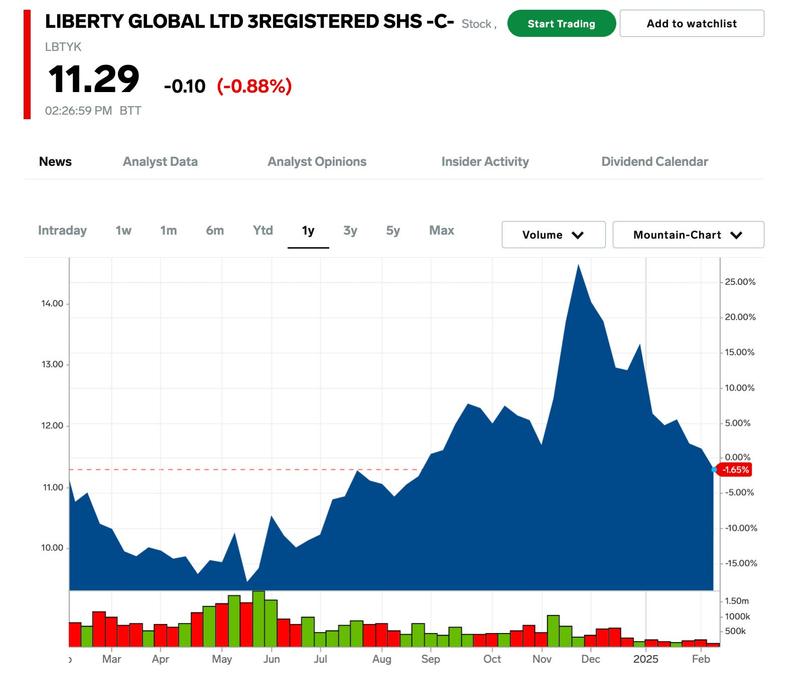
Task: Add stock to watchlist
Action: 692,23
